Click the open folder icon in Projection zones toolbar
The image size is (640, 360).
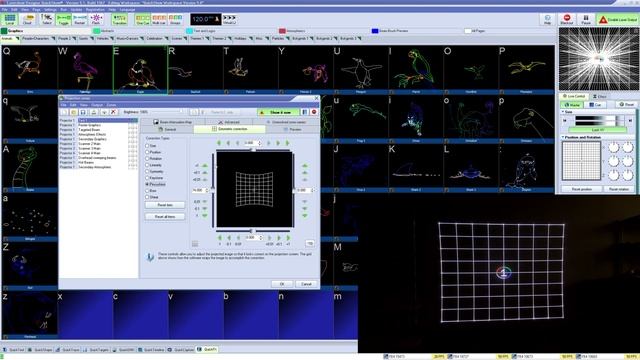pos(73,112)
